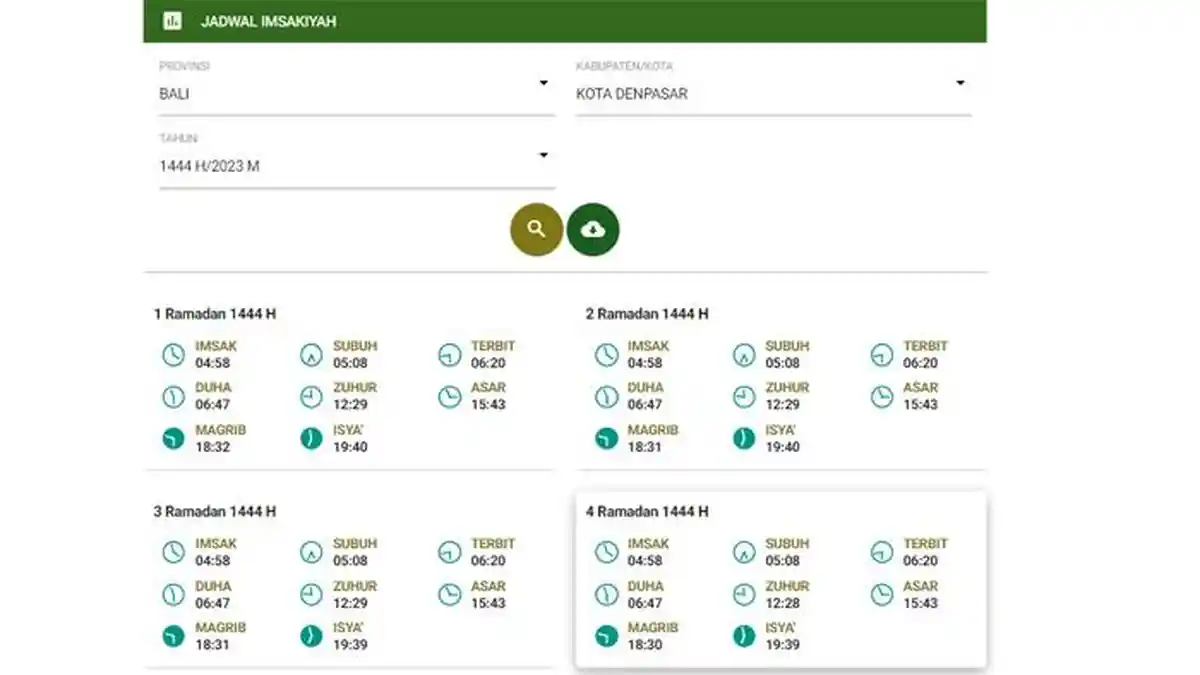1200x675 pixels.
Task: Click Imsak clock icon in 2 Ramadan card
Action: (x=607, y=355)
